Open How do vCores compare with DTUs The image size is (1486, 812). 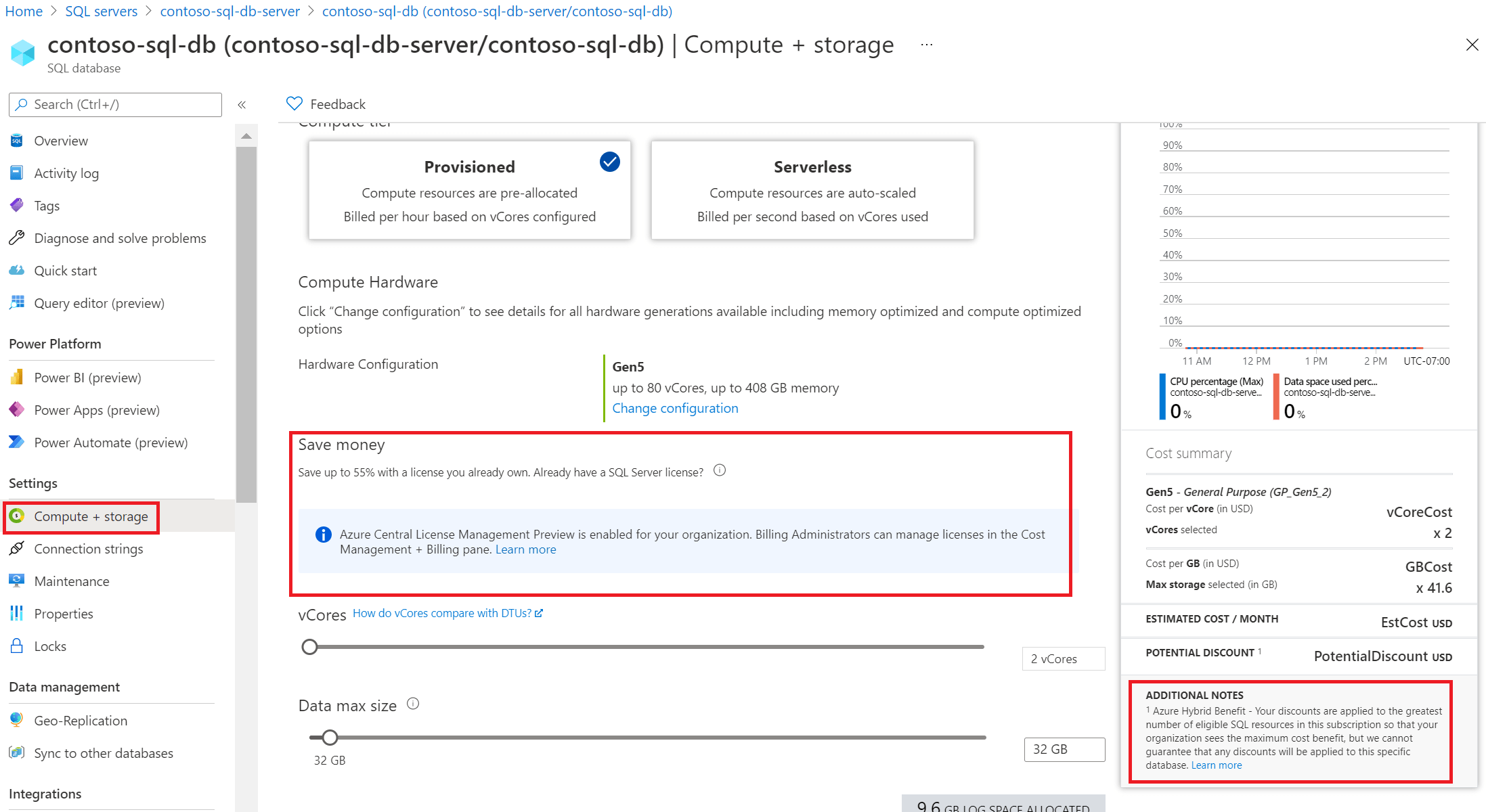click(442, 612)
